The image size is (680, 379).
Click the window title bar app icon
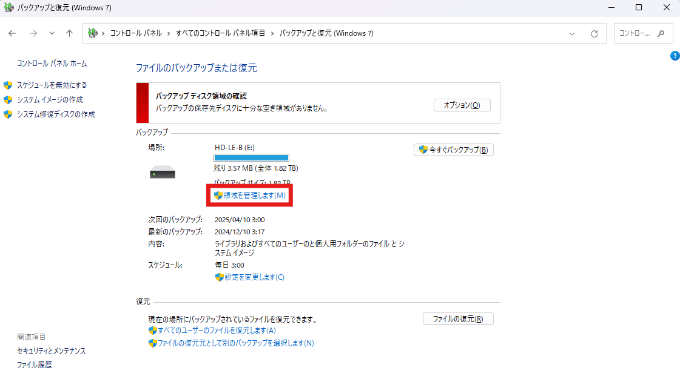(x=9, y=7)
